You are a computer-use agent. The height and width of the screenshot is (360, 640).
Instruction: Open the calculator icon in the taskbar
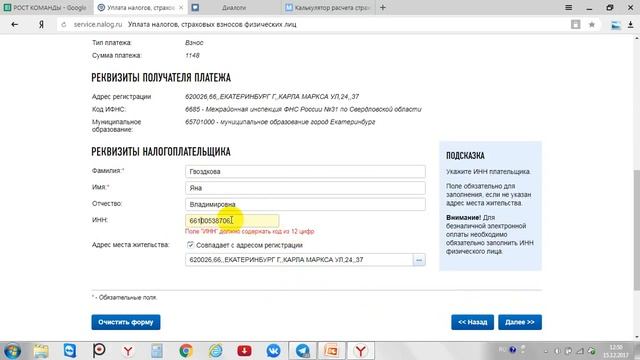coord(157,351)
